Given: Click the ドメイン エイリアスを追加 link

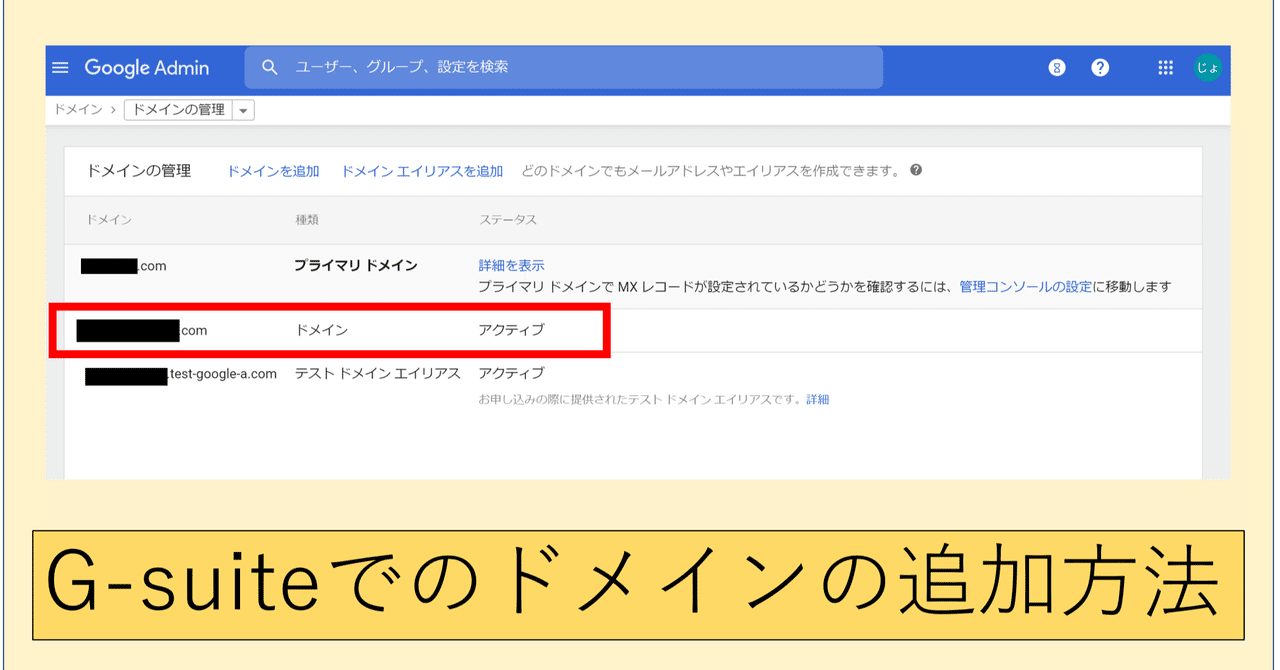Looking at the screenshot, I should pos(422,171).
